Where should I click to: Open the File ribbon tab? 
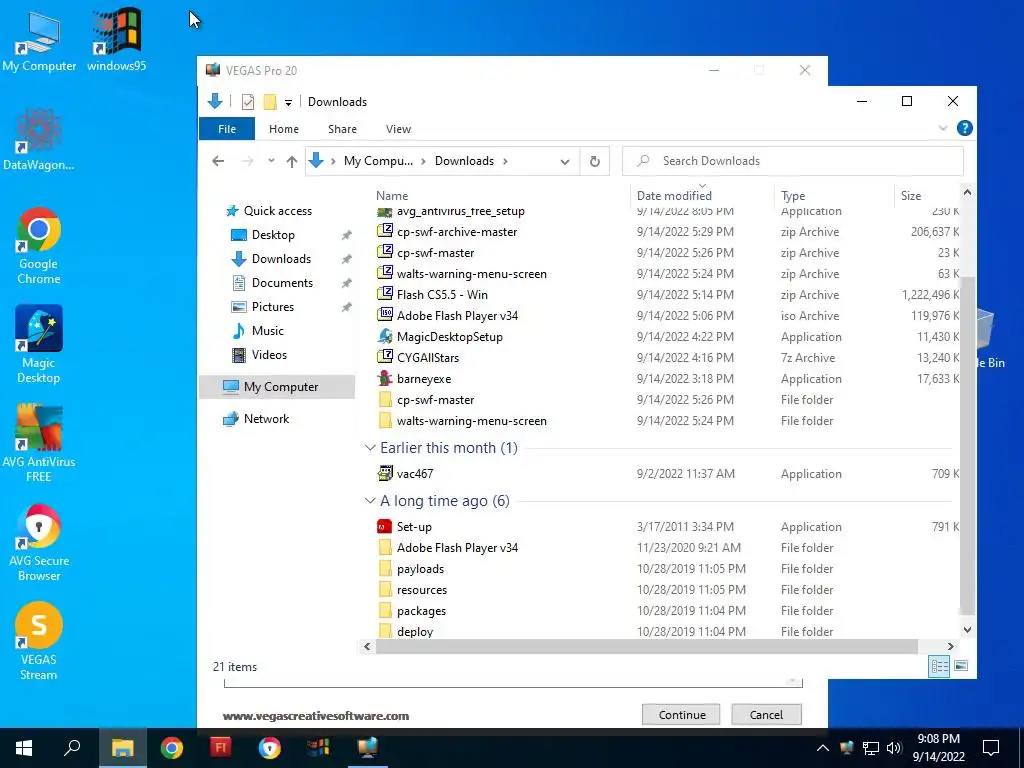coord(227,129)
